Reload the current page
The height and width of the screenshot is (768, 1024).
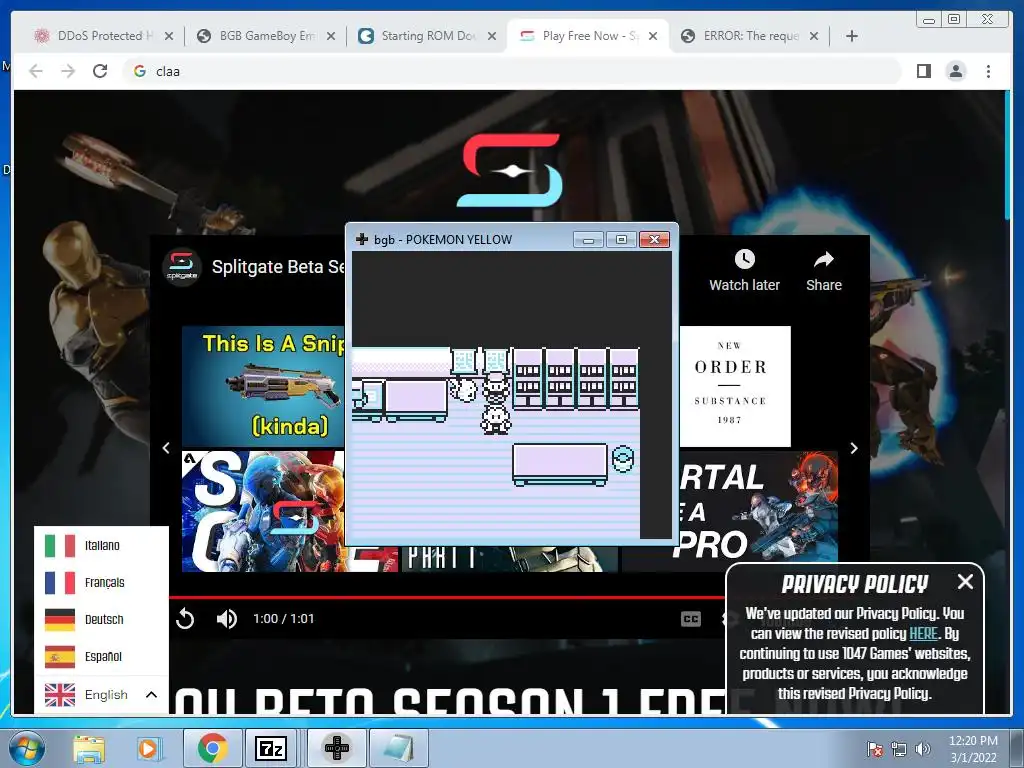coord(100,71)
